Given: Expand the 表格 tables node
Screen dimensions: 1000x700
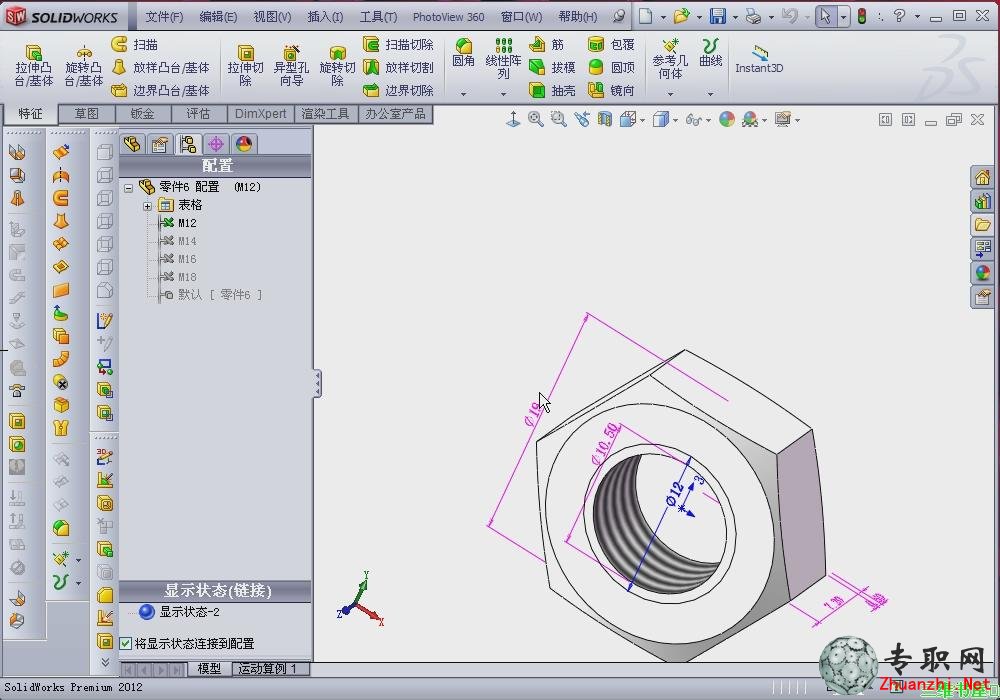Looking at the screenshot, I should coord(147,206).
